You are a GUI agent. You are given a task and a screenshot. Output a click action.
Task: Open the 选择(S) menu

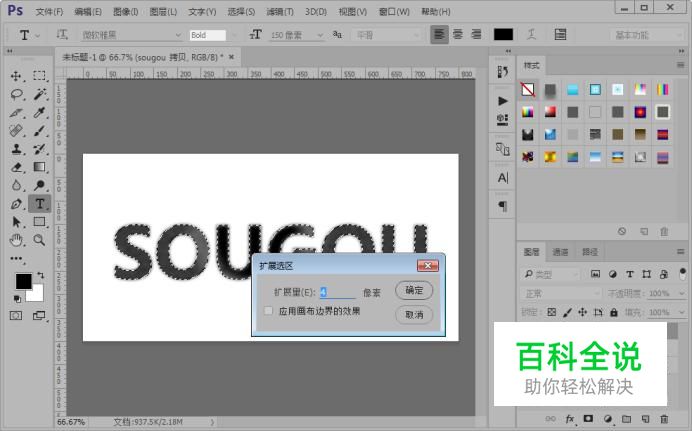241,11
